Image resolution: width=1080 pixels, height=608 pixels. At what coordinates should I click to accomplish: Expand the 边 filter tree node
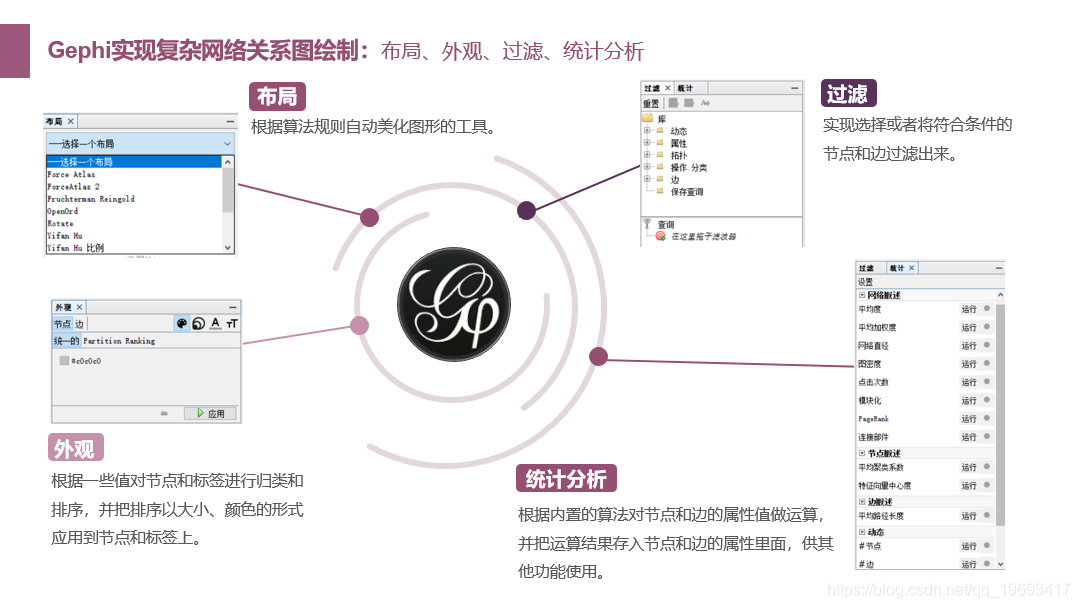pos(647,178)
